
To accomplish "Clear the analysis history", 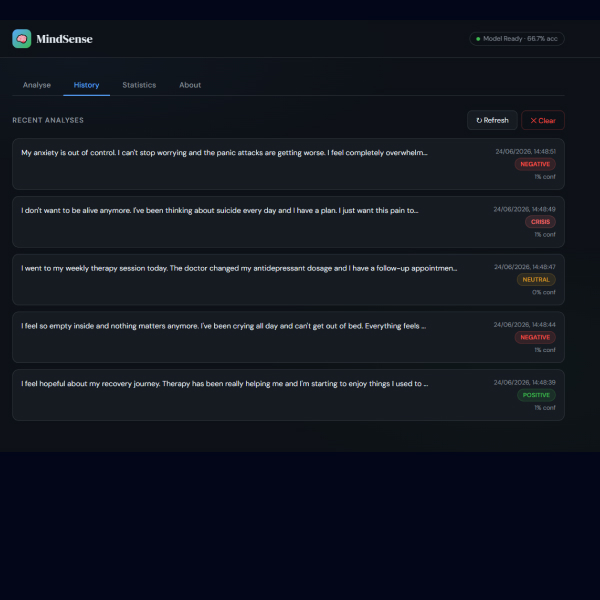I will pyautogui.click(x=543, y=120).
